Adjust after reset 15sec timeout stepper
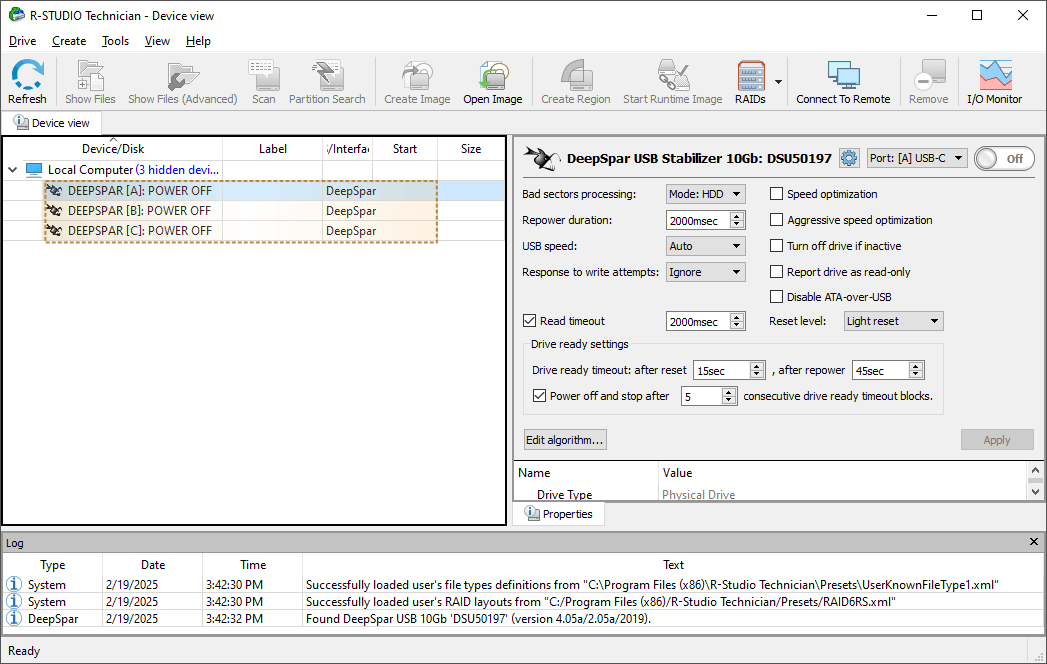 757,370
